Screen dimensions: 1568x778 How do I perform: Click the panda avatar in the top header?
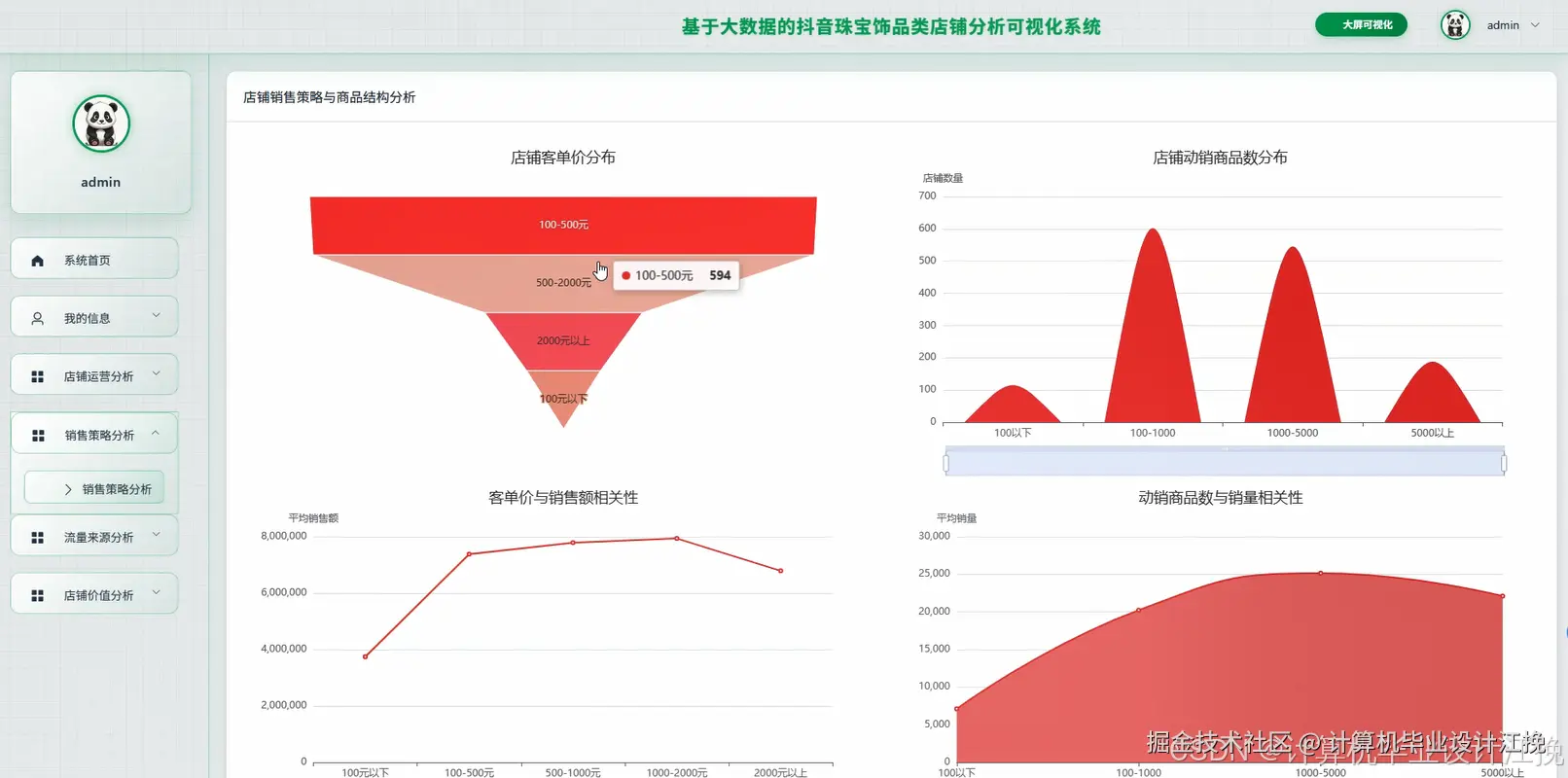(1455, 25)
